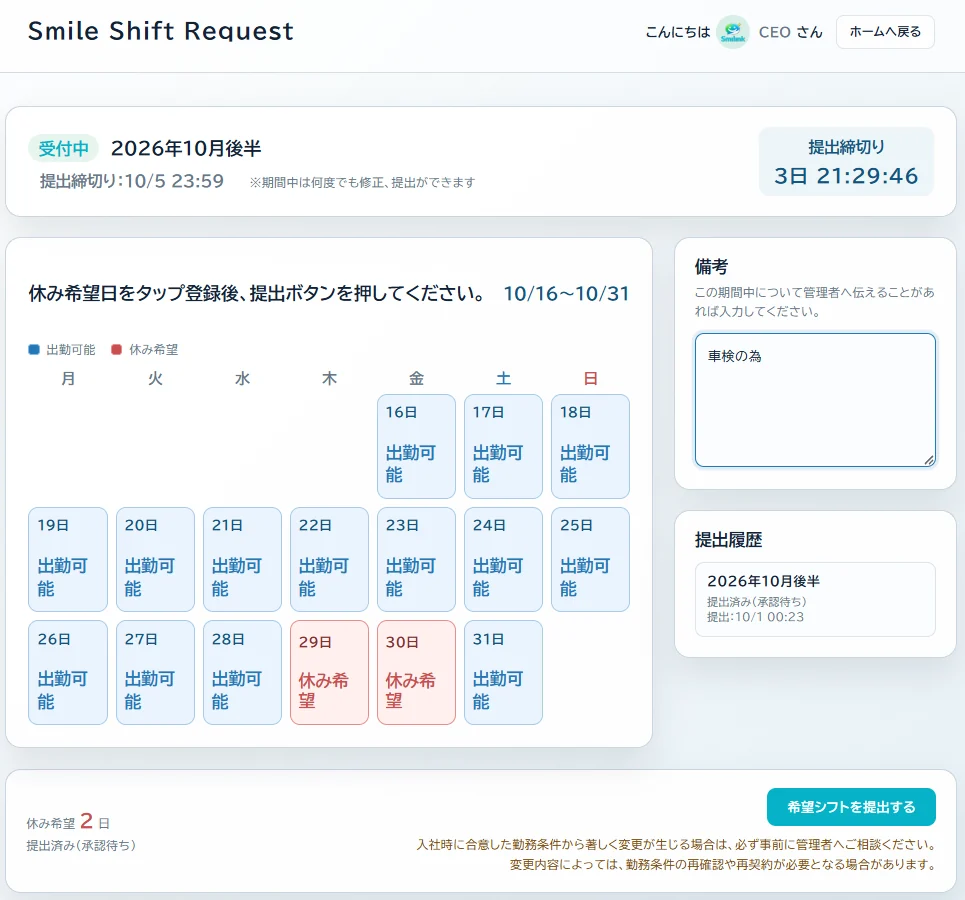Toggle day-off request for 22日
This screenshot has height=900, width=965.
(x=329, y=560)
